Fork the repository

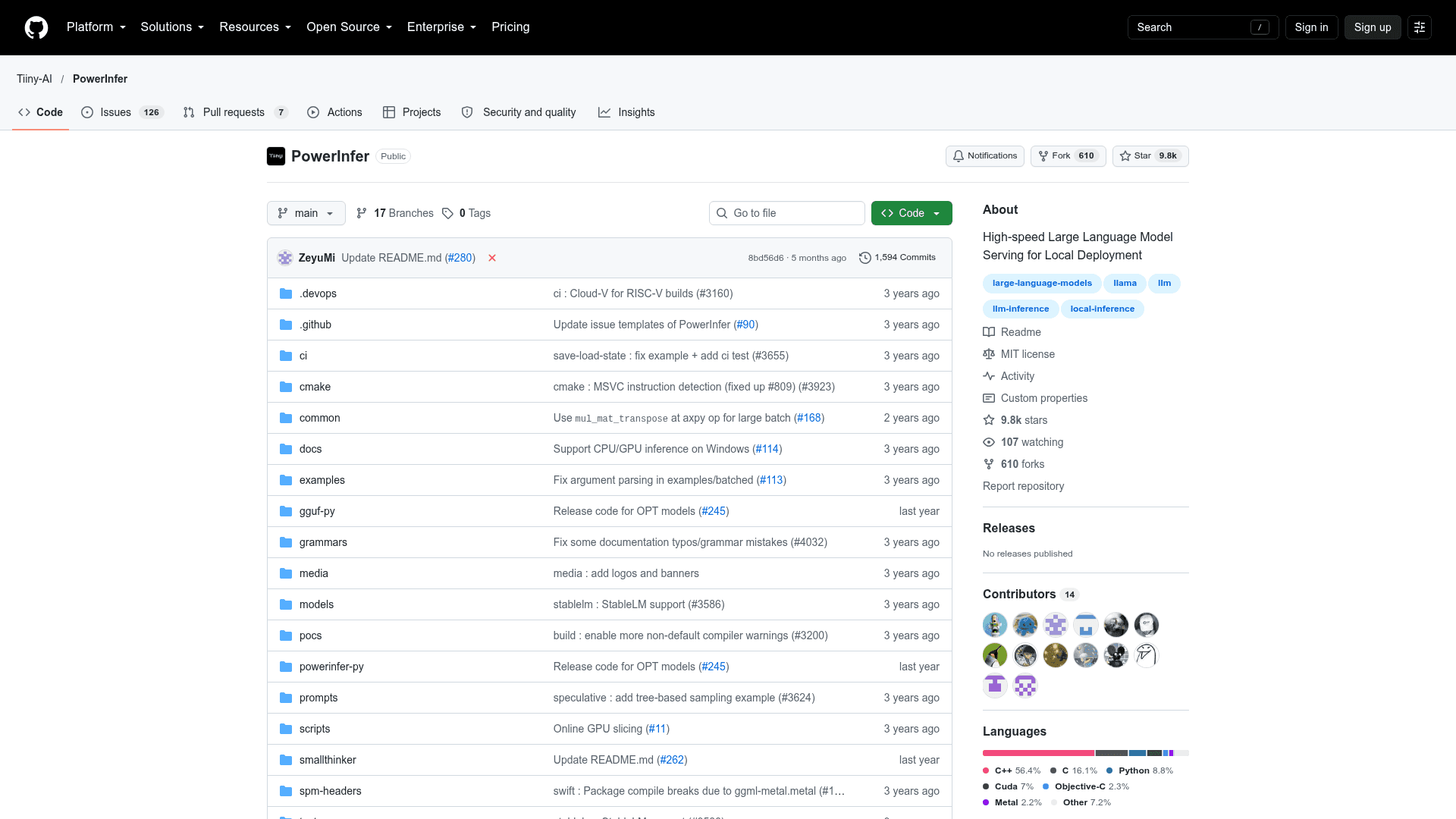[1068, 156]
